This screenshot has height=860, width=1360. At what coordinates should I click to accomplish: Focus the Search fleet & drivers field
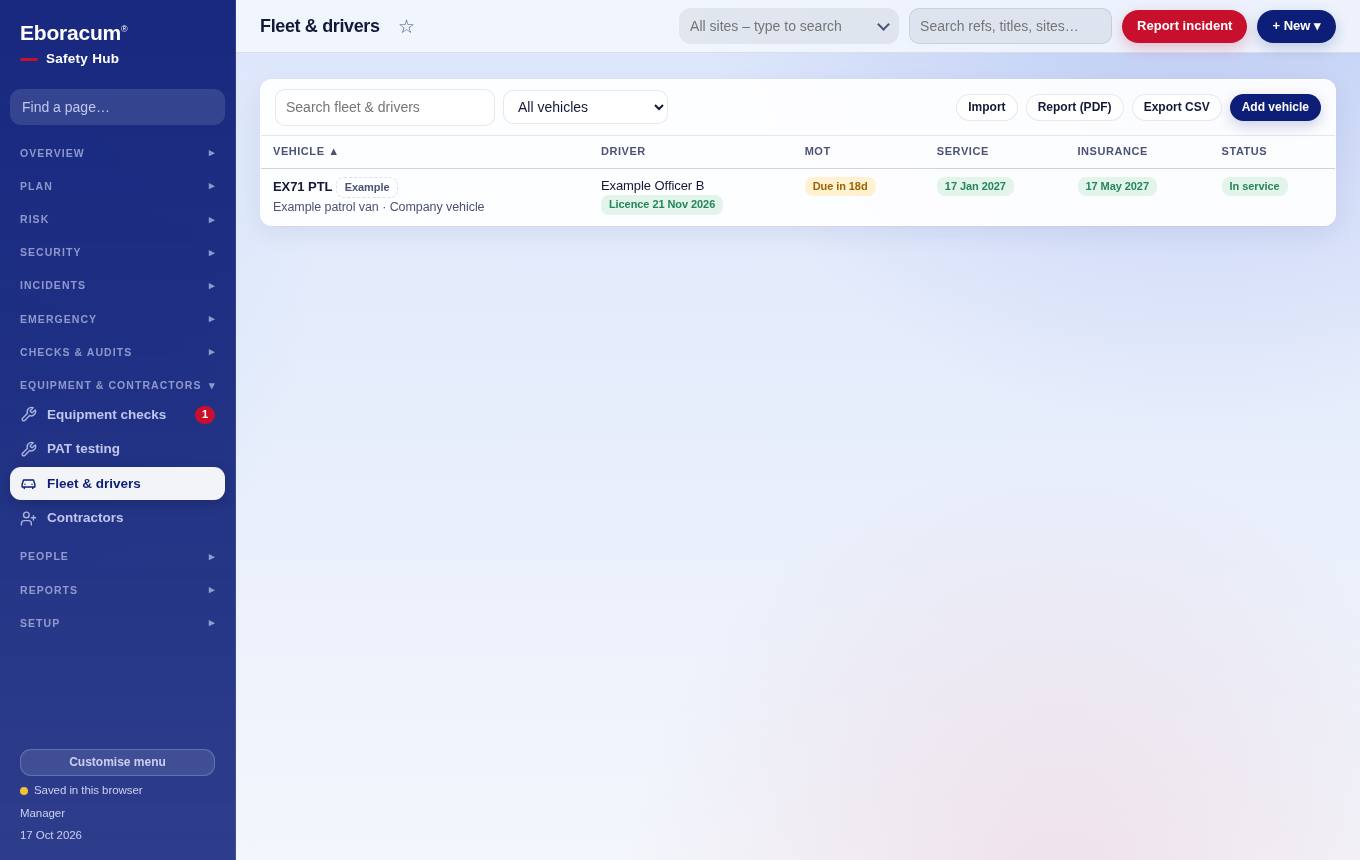click(385, 107)
